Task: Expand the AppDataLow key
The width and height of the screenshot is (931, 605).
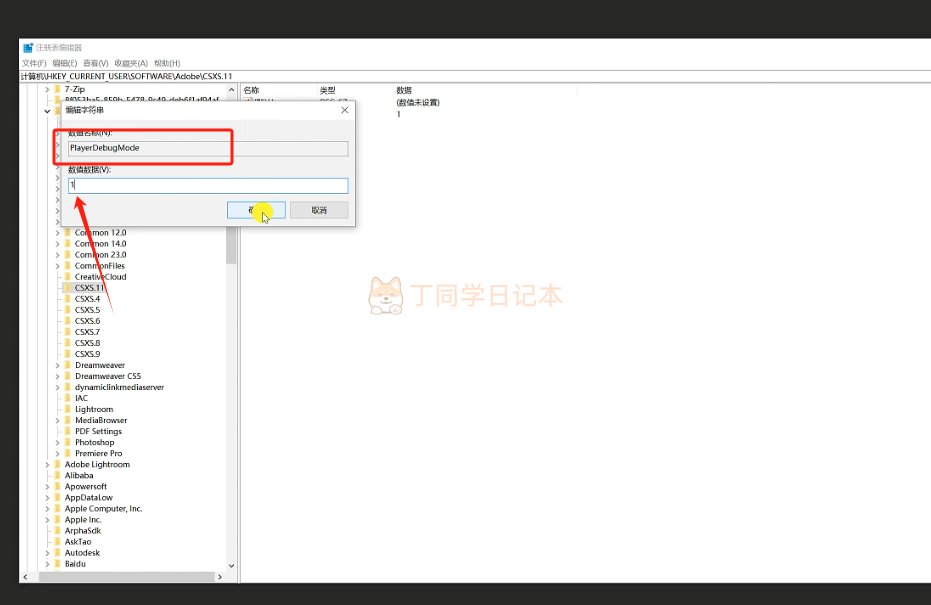Action: [x=48, y=498]
